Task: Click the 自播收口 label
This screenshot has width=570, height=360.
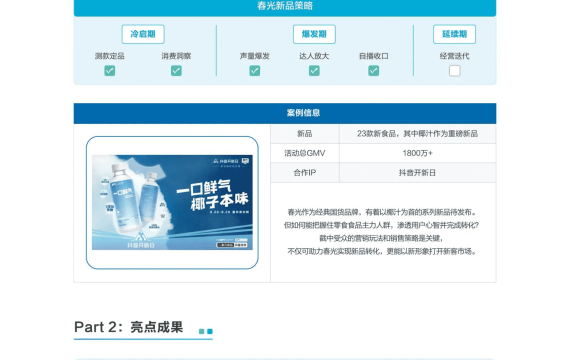Action: (x=373, y=56)
